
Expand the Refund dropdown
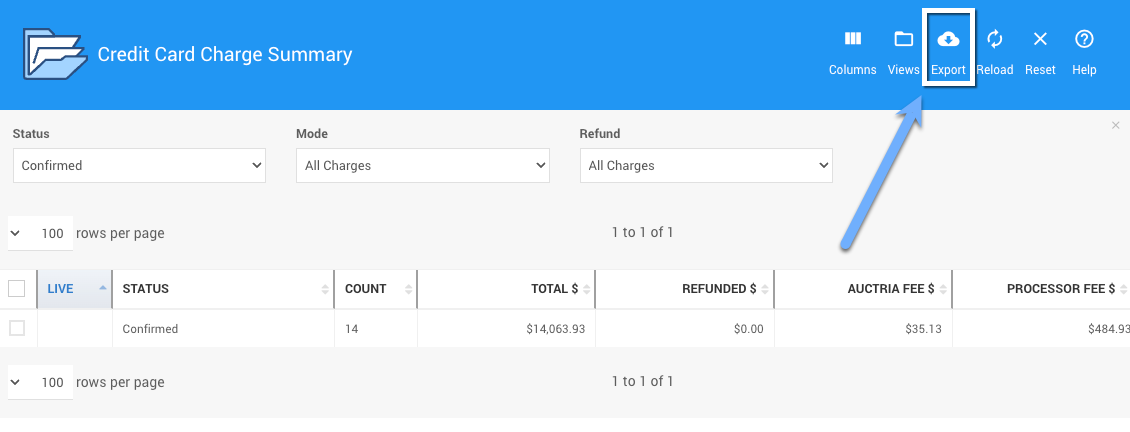pyautogui.click(x=705, y=165)
